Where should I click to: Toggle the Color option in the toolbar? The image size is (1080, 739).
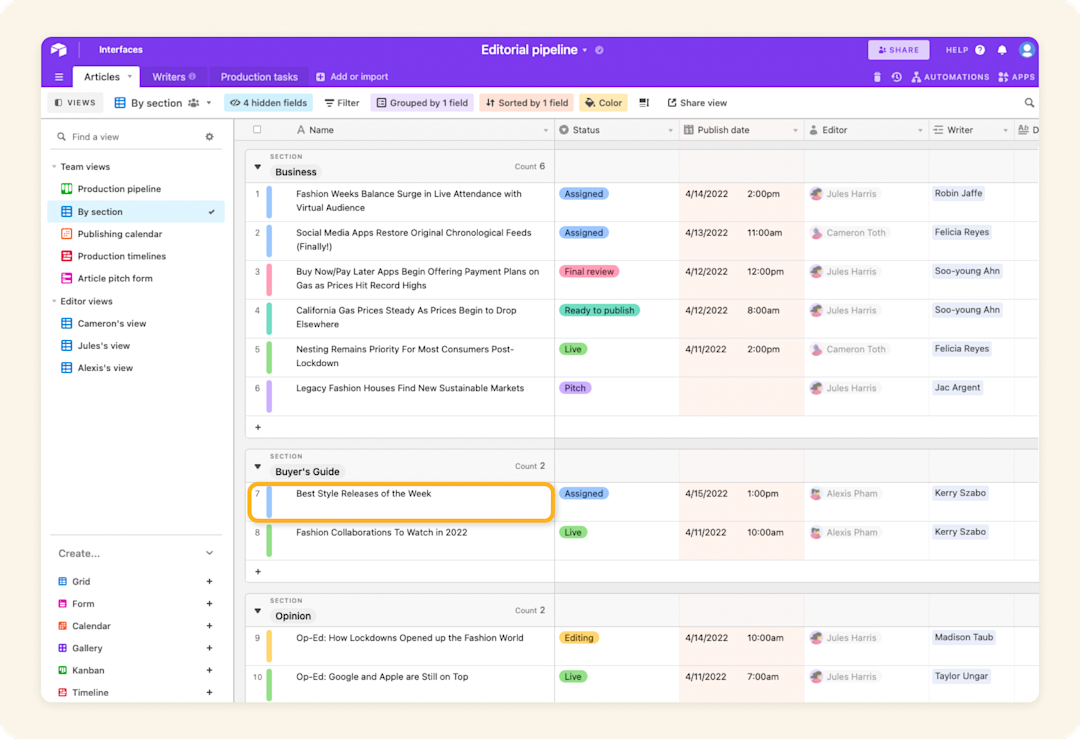[603, 102]
